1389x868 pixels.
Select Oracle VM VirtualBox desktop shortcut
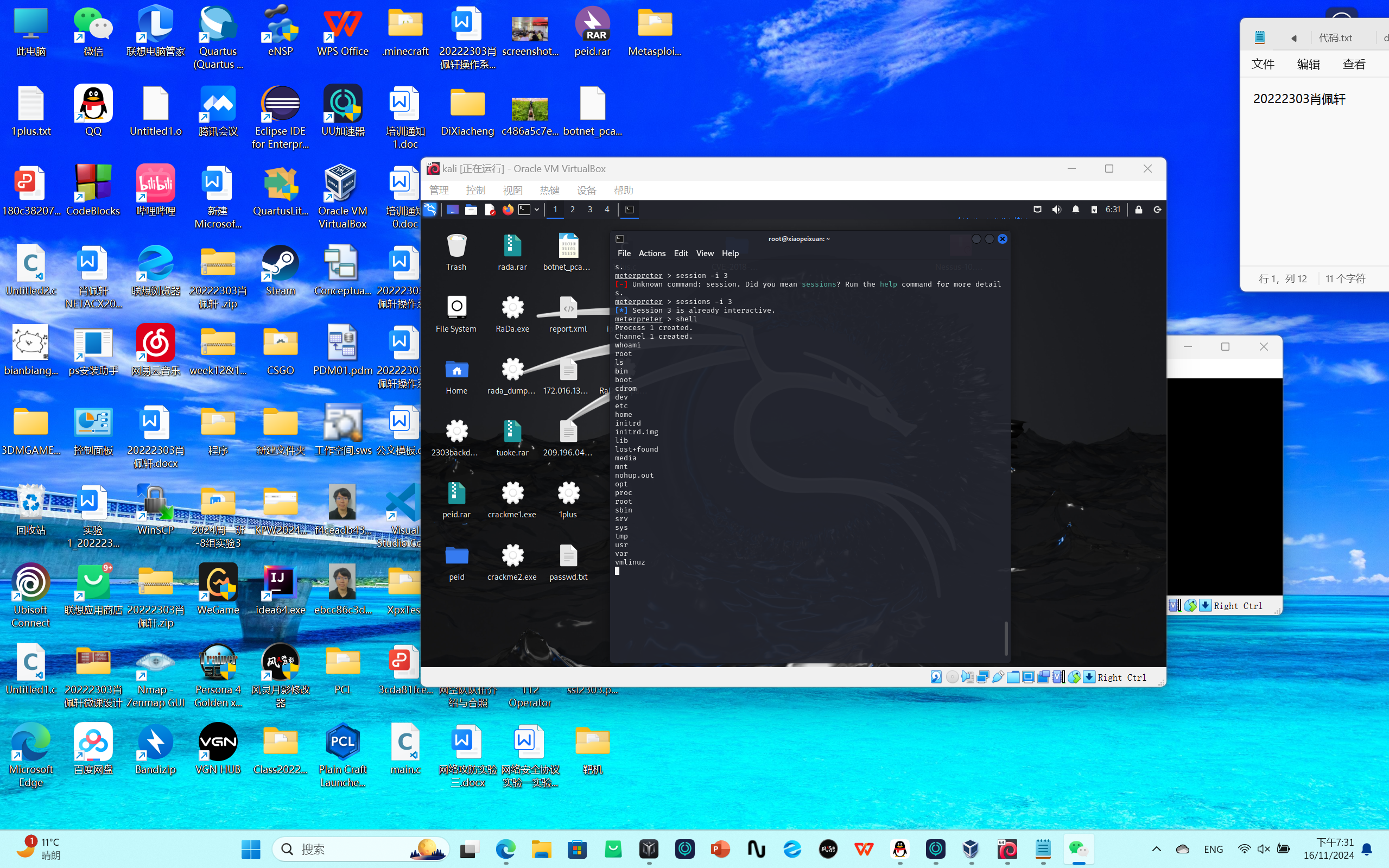click(x=342, y=197)
